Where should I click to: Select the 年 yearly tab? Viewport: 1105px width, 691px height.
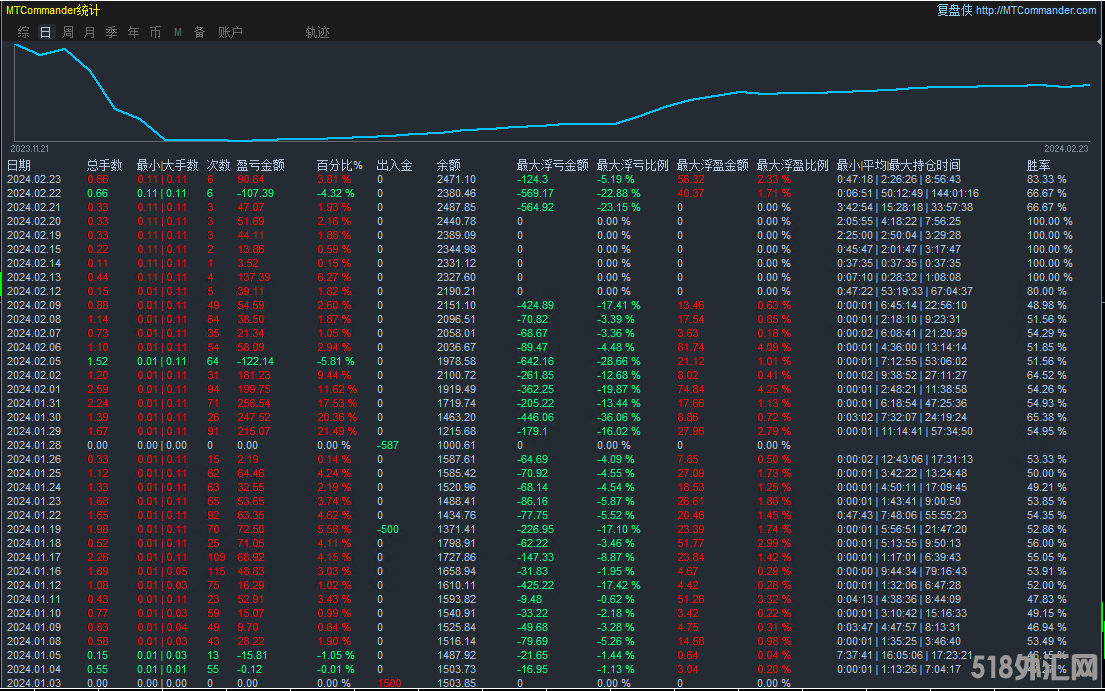click(x=134, y=32)
